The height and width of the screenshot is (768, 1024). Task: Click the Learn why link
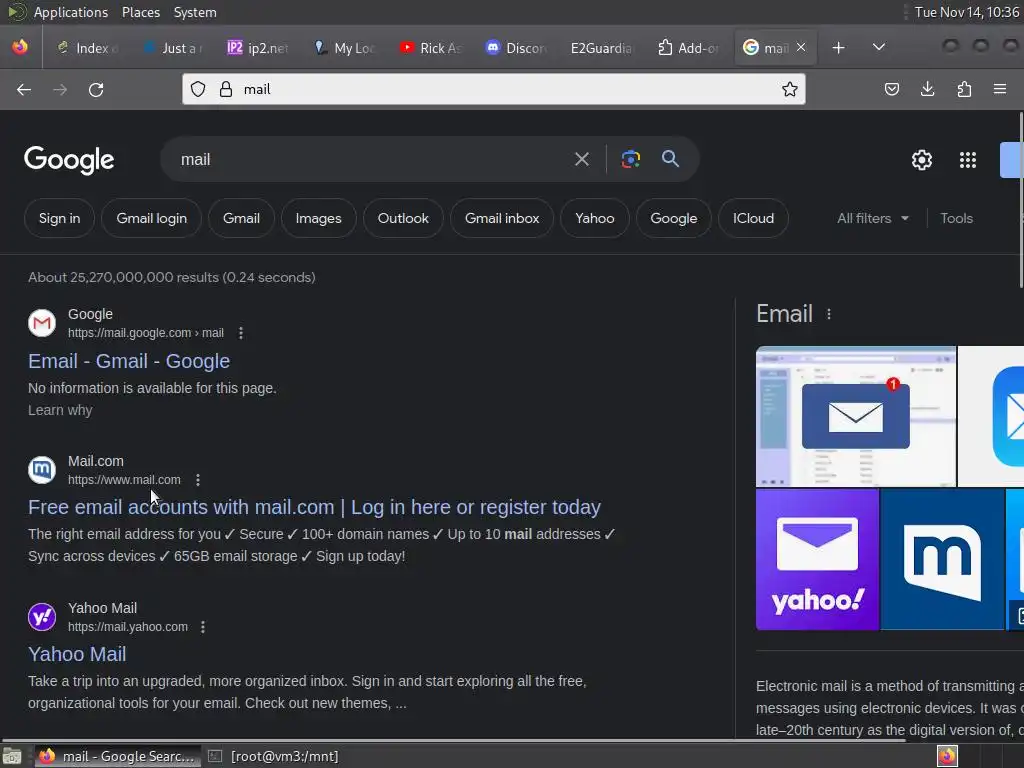[60, 410]
